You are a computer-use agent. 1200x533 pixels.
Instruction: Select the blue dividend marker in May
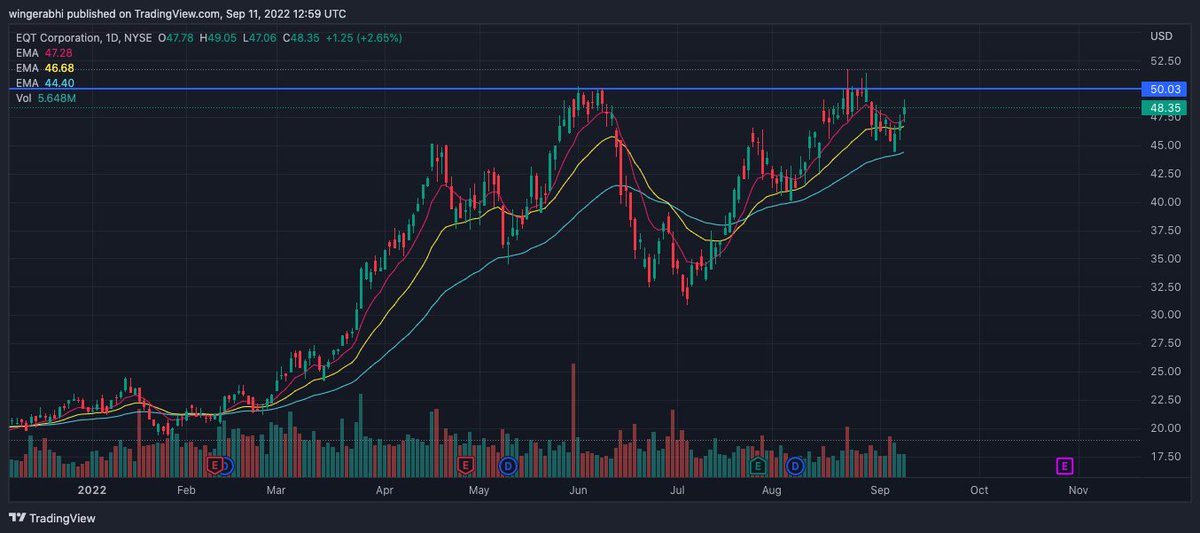[508, 465]
